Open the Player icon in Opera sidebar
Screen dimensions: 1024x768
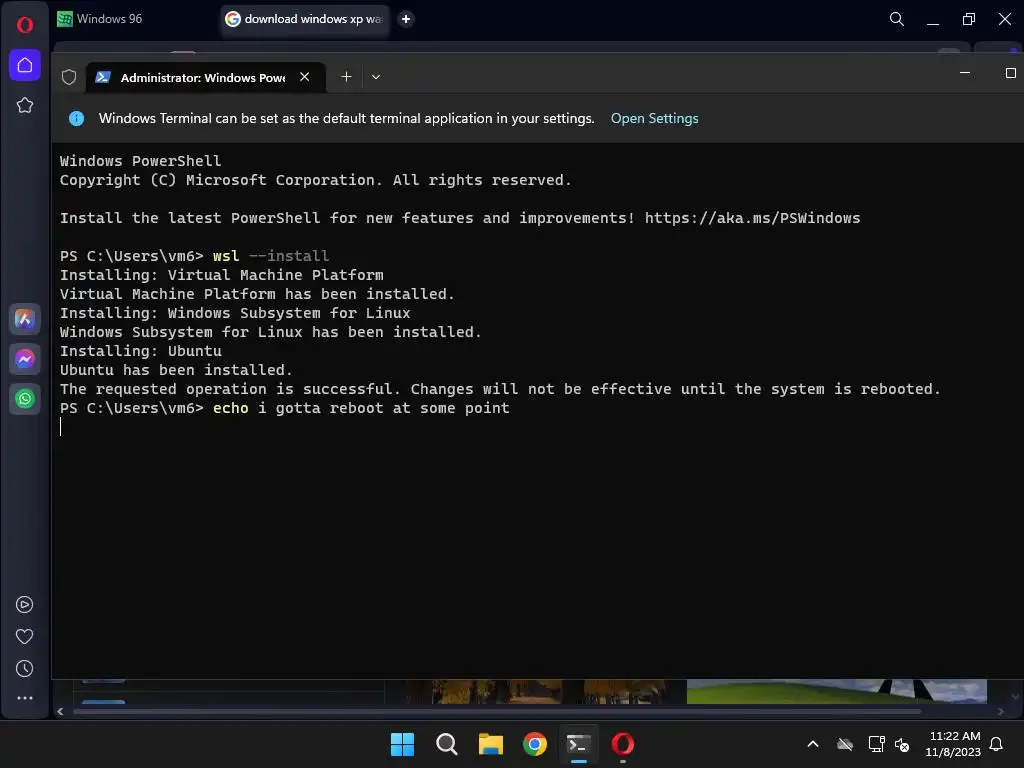click(x=25, y=605)
